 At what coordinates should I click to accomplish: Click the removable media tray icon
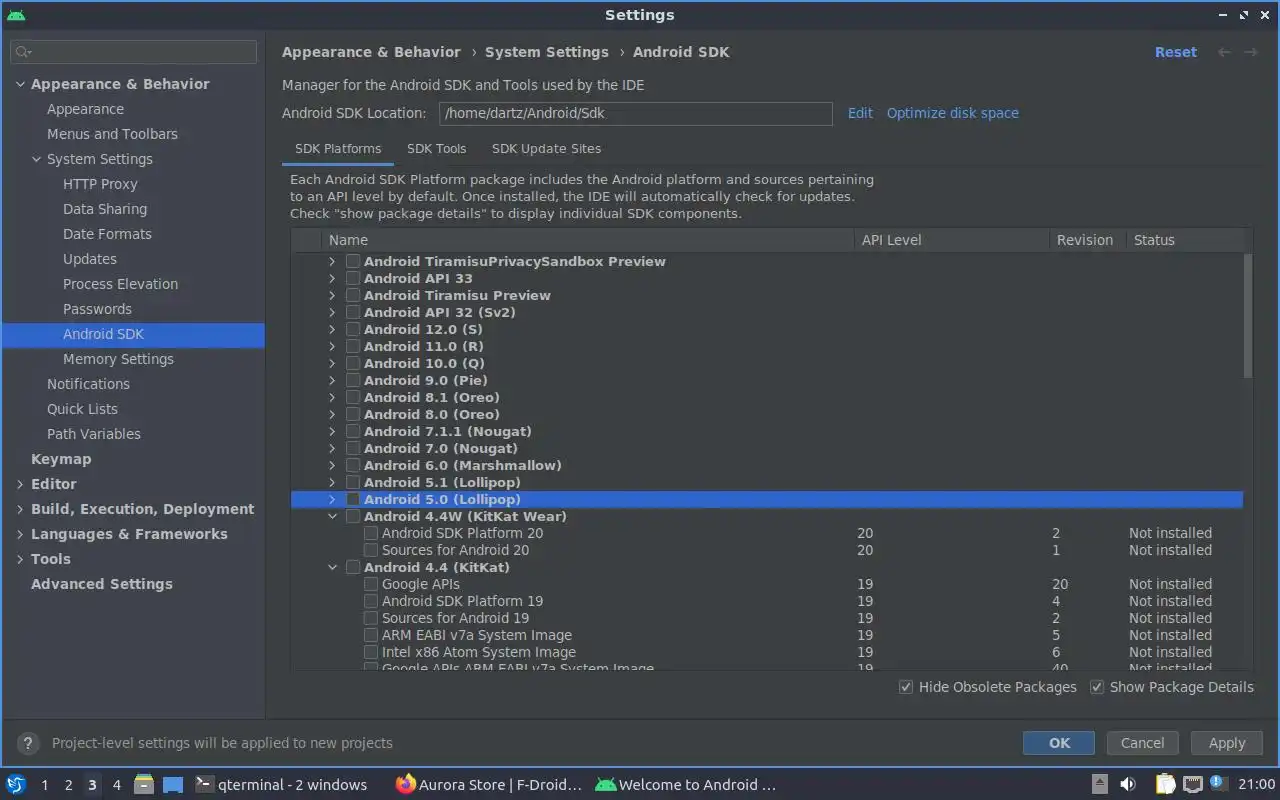1099,784
